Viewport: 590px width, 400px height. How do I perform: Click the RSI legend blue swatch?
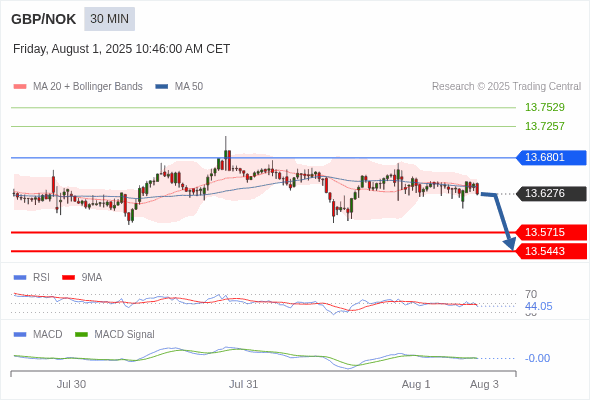20,278
